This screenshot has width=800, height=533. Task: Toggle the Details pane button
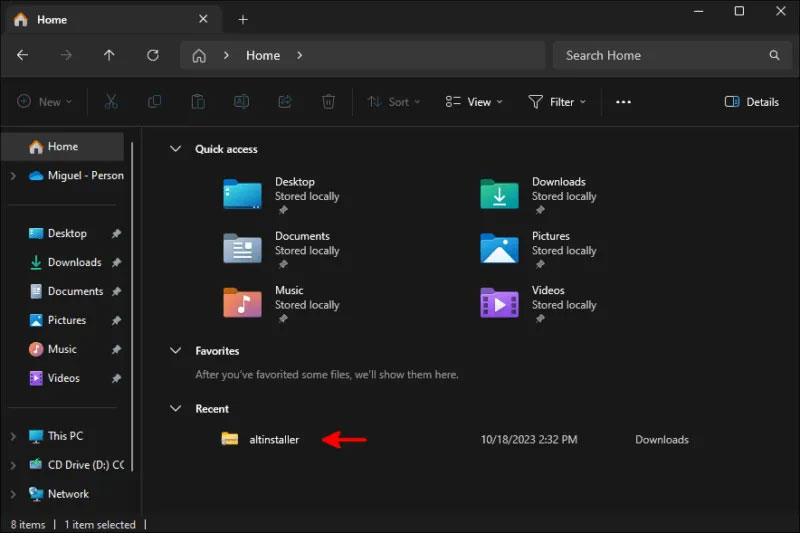(751, 102)
